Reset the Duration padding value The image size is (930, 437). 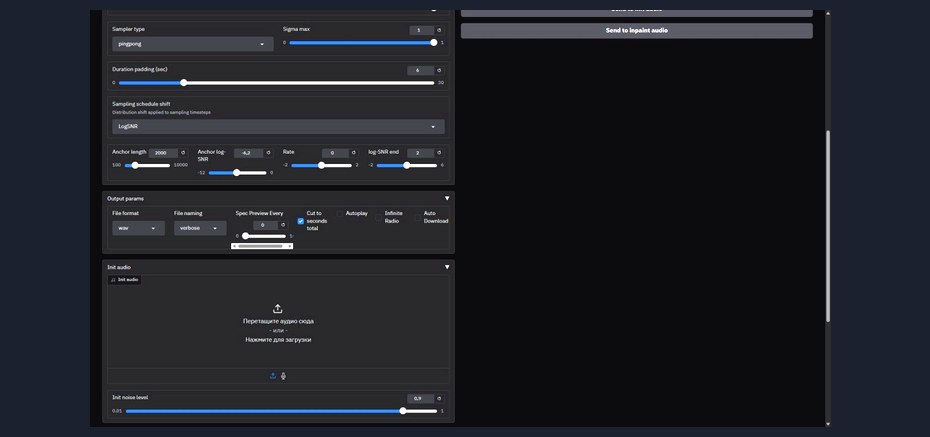[x=439, y=70]
